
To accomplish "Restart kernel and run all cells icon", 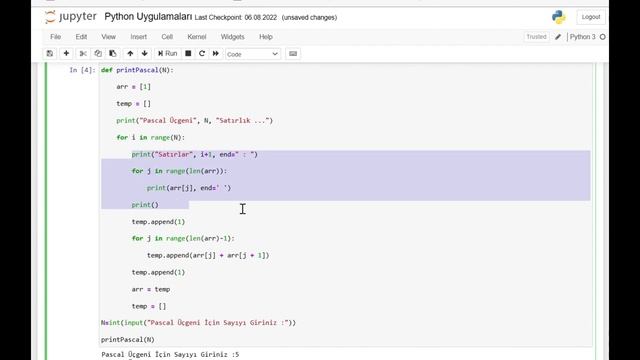I will point(216,53).
